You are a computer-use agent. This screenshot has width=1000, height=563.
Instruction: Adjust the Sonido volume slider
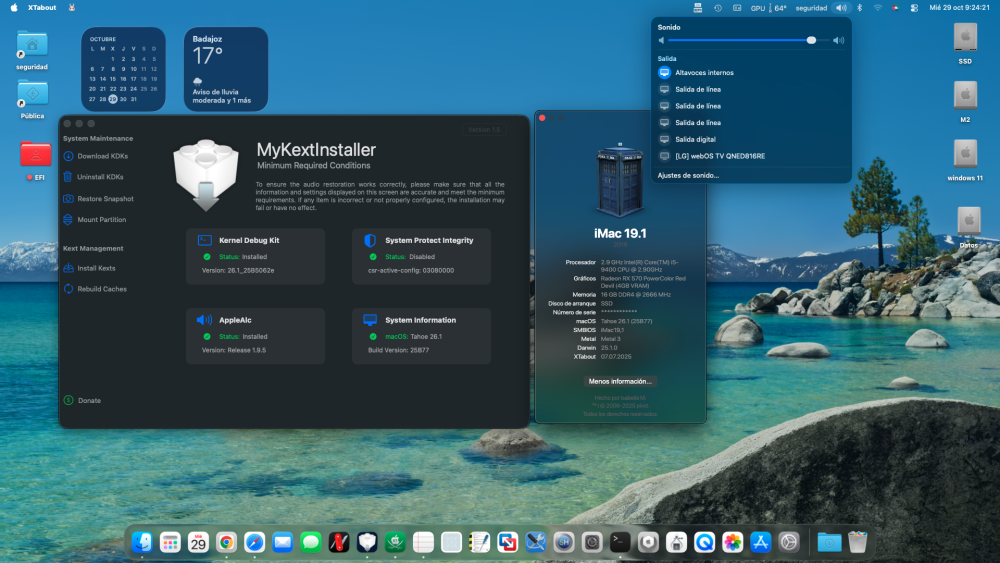[749, 40]
